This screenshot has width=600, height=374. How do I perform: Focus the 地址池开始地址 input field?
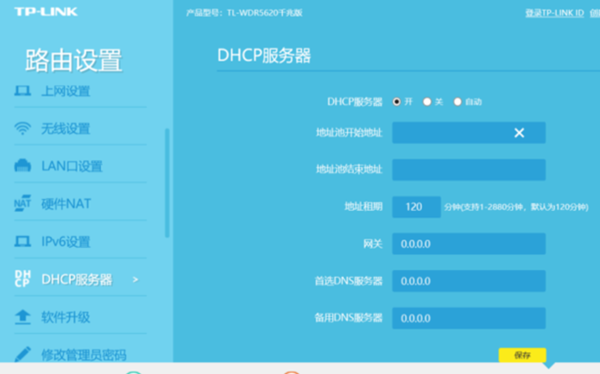tap(469, 133)
